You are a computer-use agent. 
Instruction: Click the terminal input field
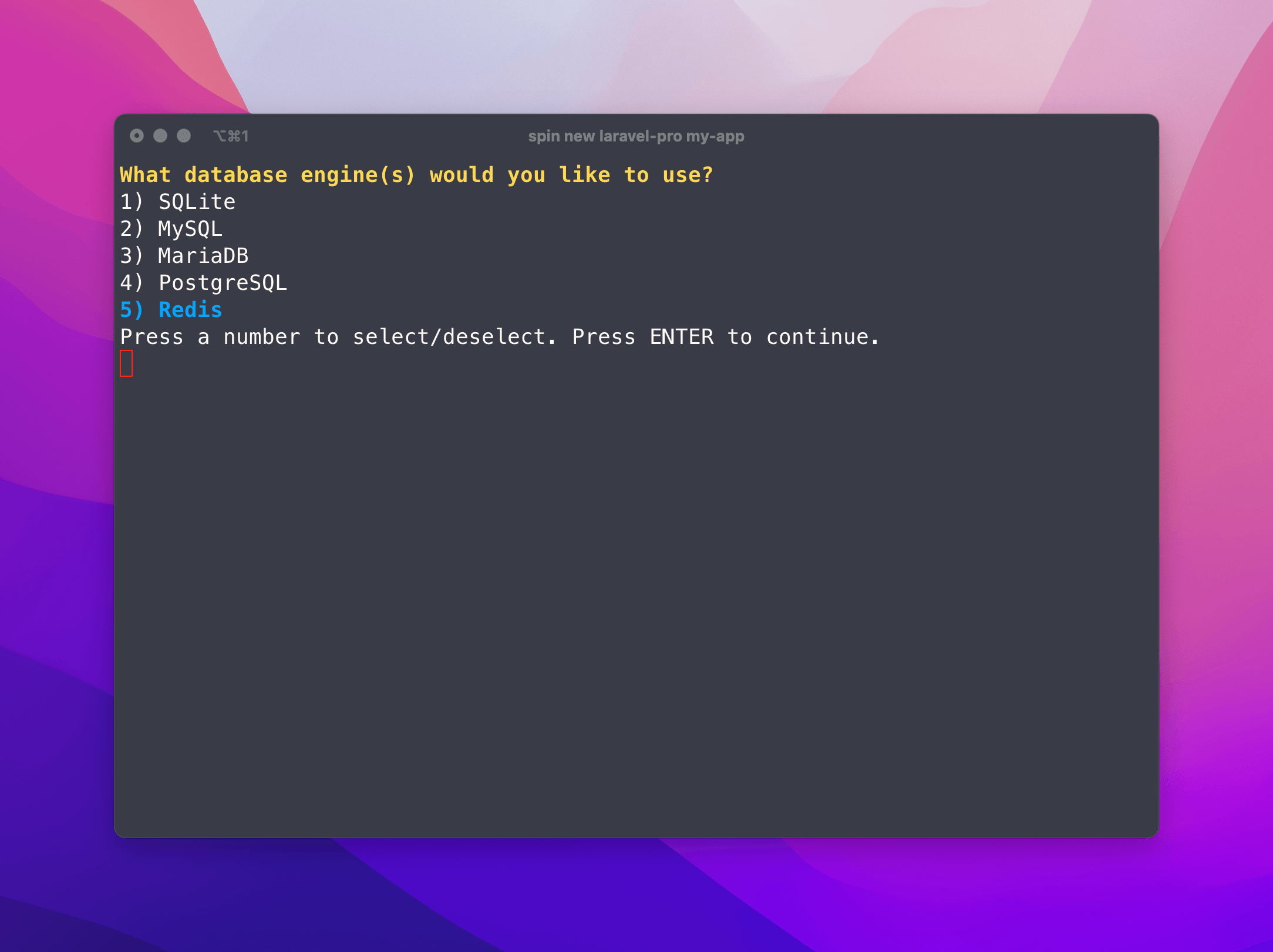click(x=128, y=363)
